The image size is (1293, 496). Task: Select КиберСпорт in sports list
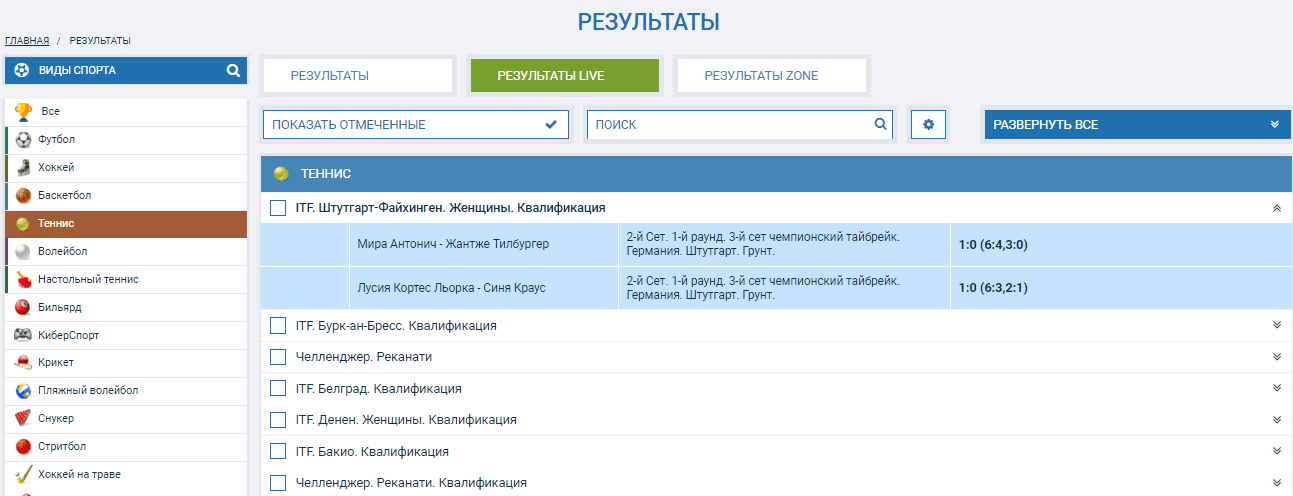pyautogui.click(x=126, y=335)
